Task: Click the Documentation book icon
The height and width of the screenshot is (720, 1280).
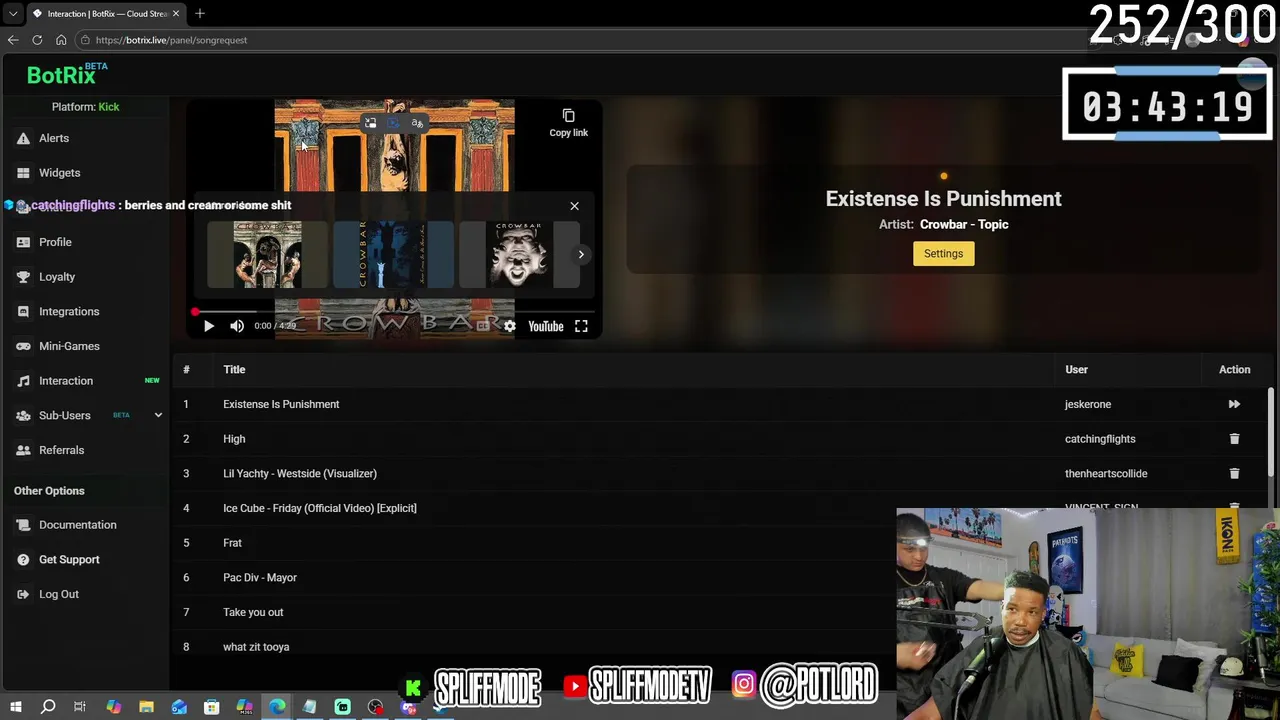Action: click(23, 525)
